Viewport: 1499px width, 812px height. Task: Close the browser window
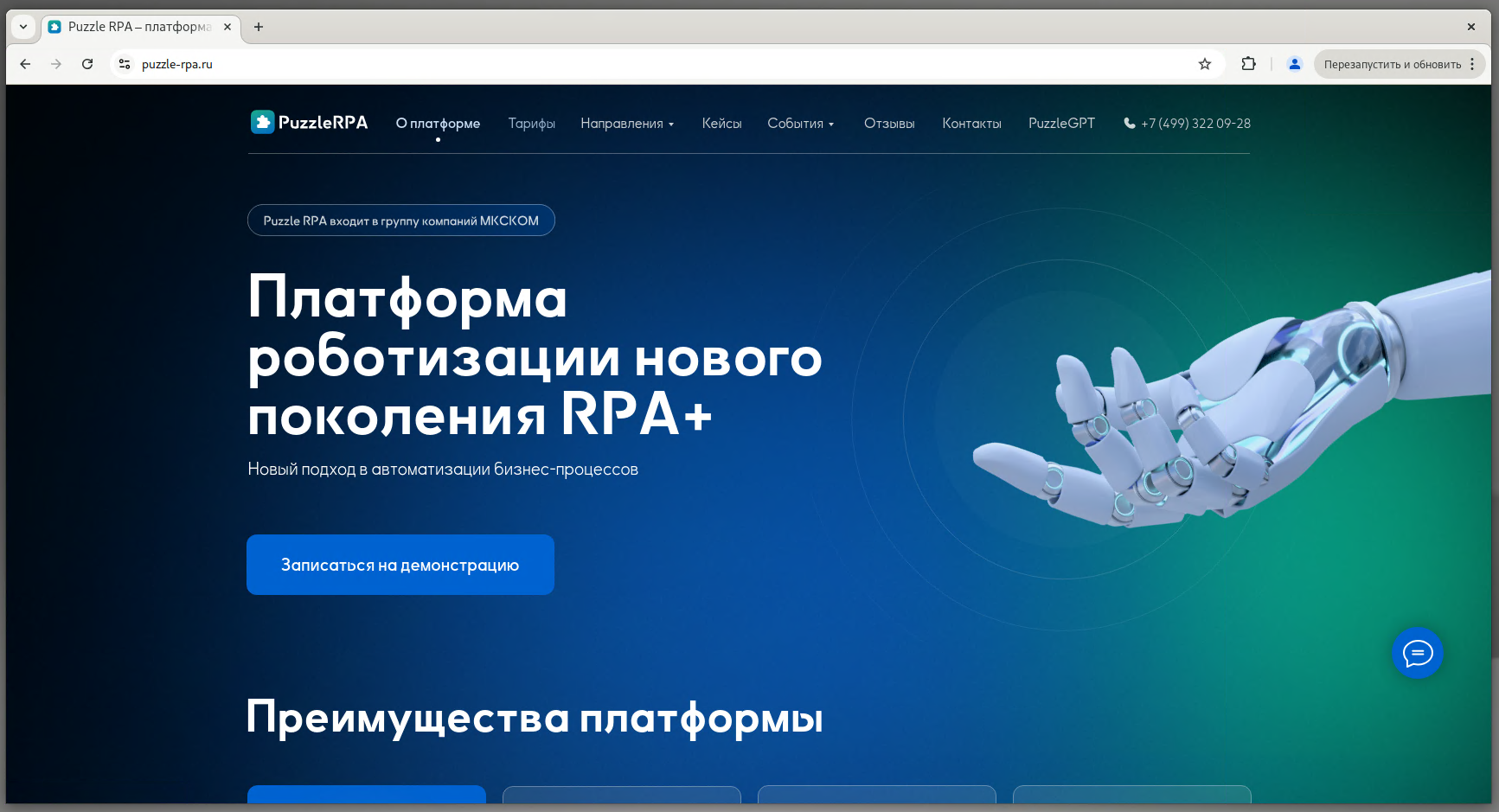(x=1471, y=27)
